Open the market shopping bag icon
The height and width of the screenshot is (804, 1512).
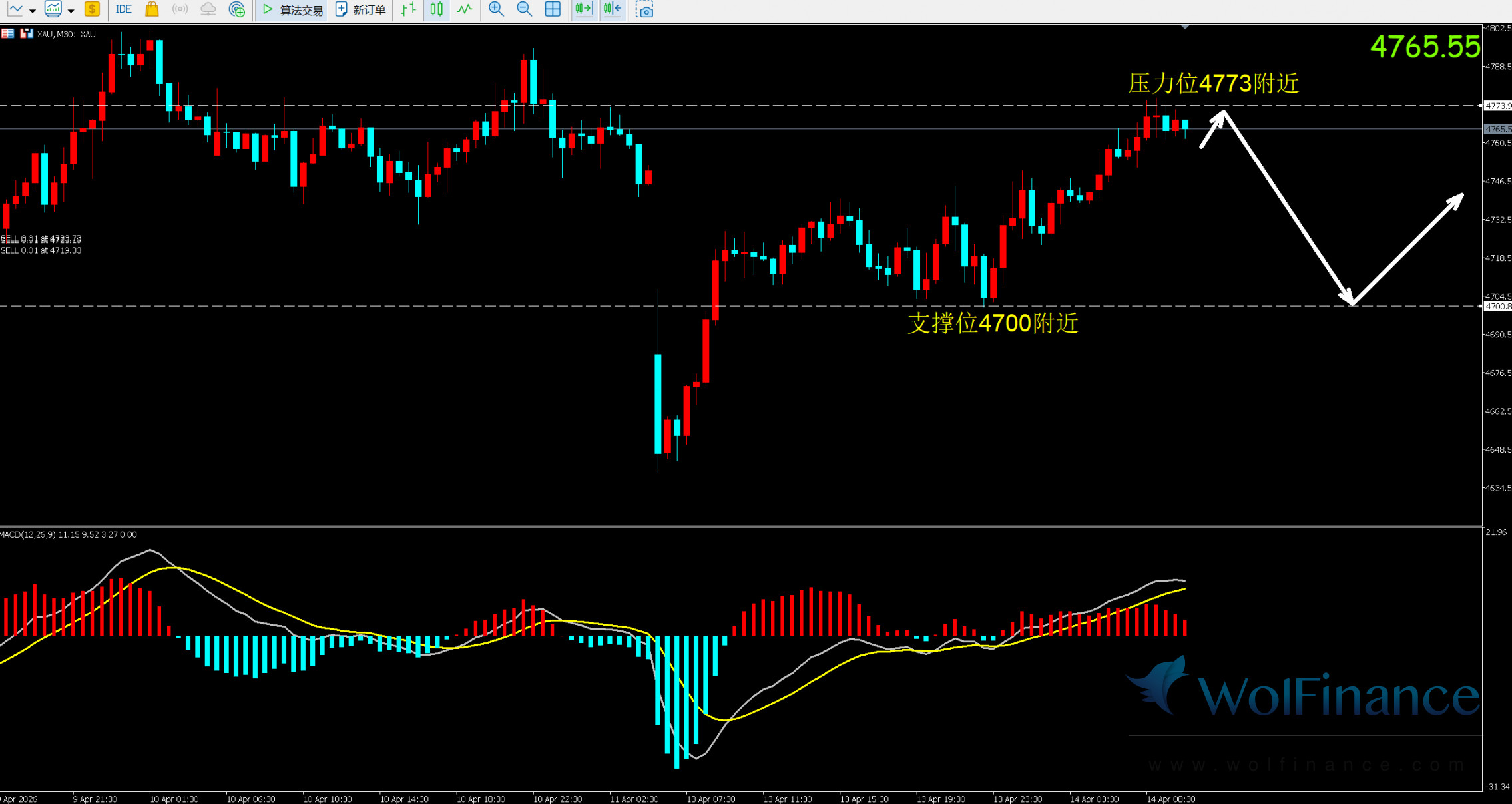152,9
